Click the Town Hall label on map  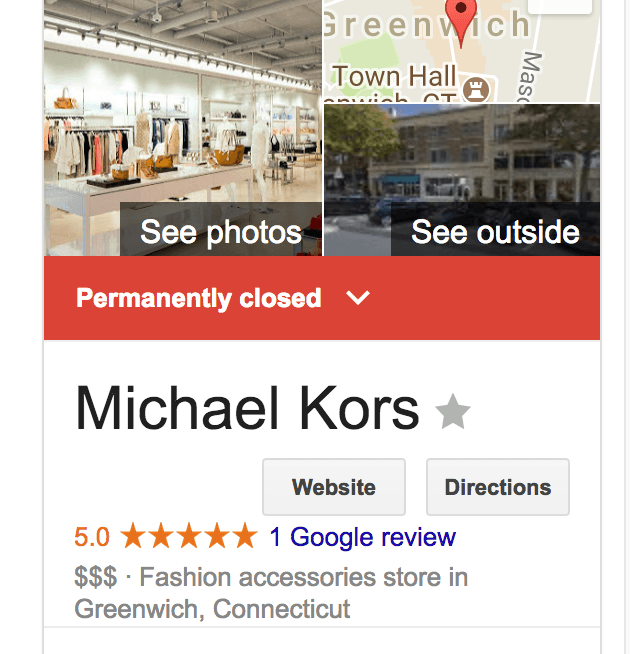point(394,76)
